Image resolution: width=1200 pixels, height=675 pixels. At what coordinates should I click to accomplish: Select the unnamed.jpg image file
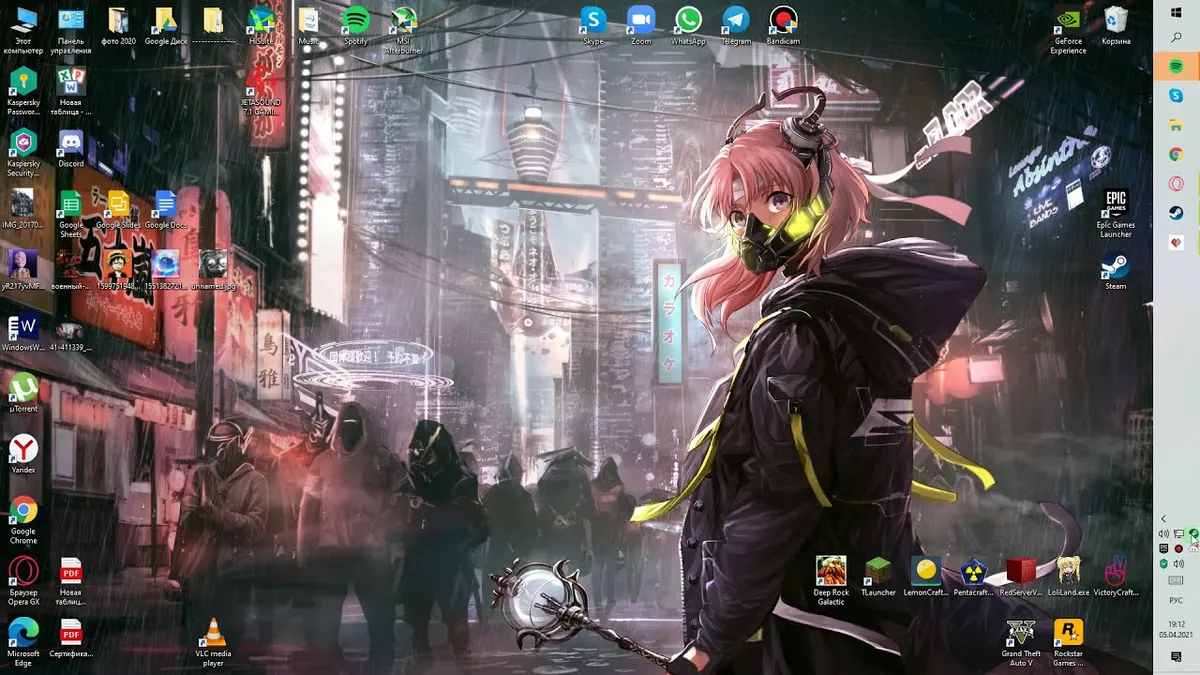tap(213, 270)
